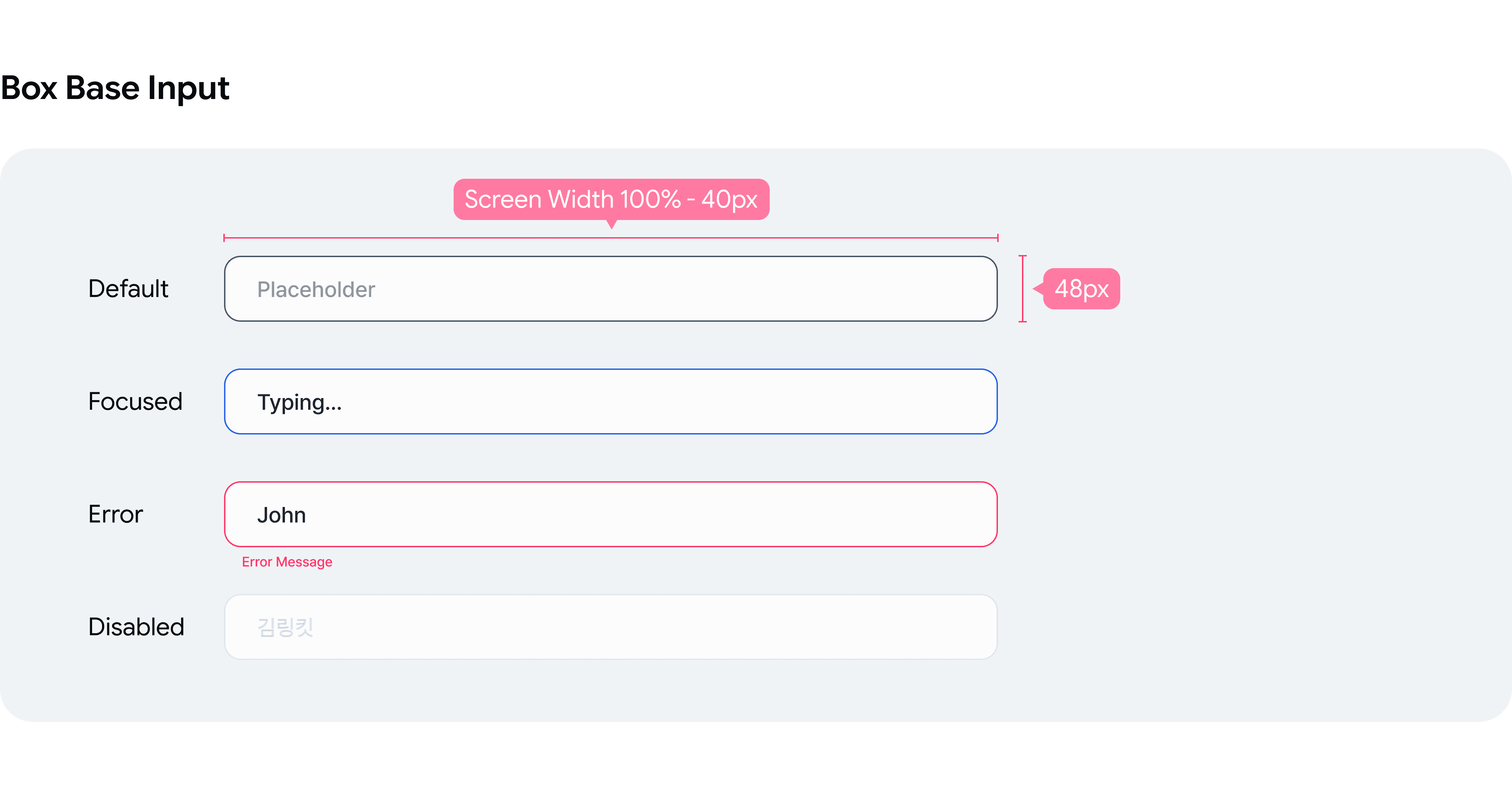1512x792 pixels.
Task: Click the pointer arrow beneath the Screen Width badge
Action: (x=612, y=224)
